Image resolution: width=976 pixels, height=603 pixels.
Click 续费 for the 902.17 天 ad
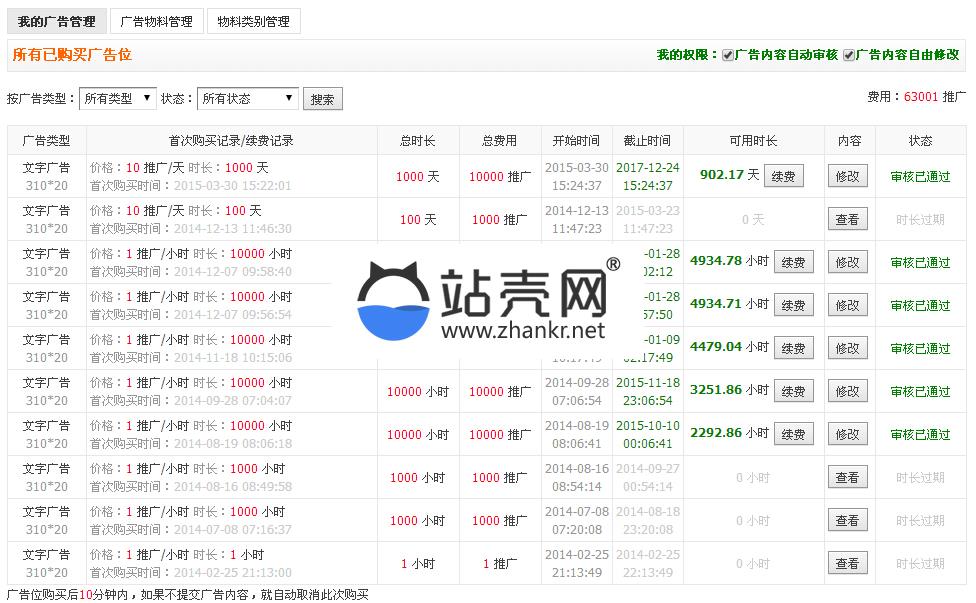coord(783,177)
